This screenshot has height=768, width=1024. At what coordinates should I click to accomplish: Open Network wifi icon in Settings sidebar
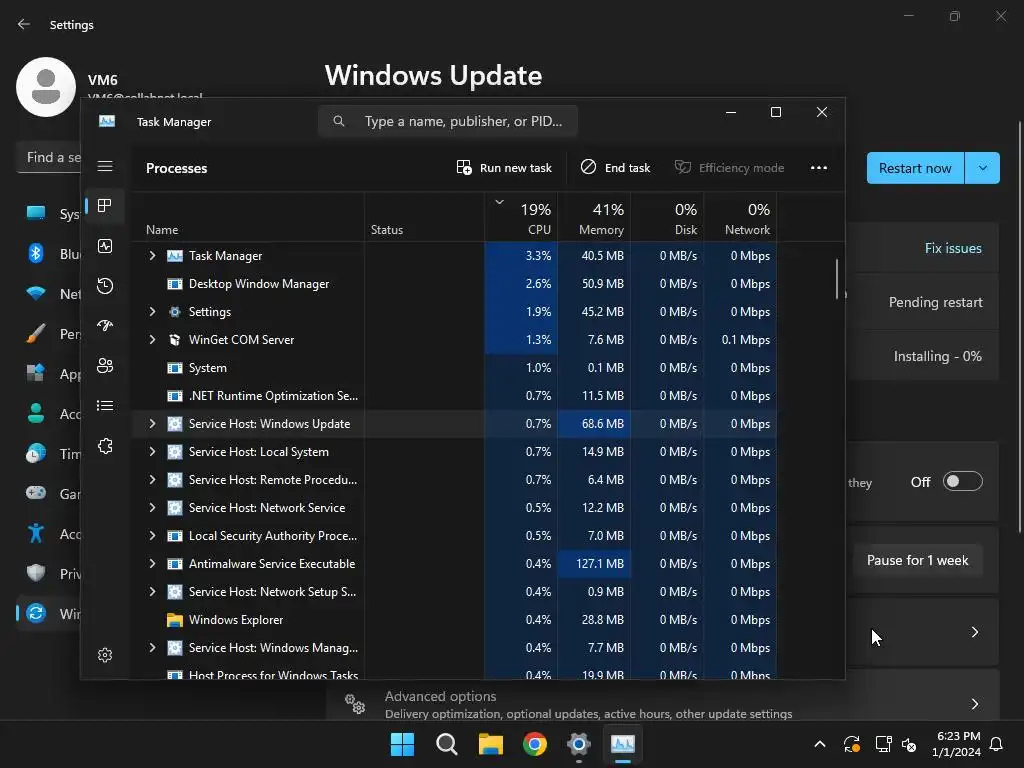pos(36,294)
